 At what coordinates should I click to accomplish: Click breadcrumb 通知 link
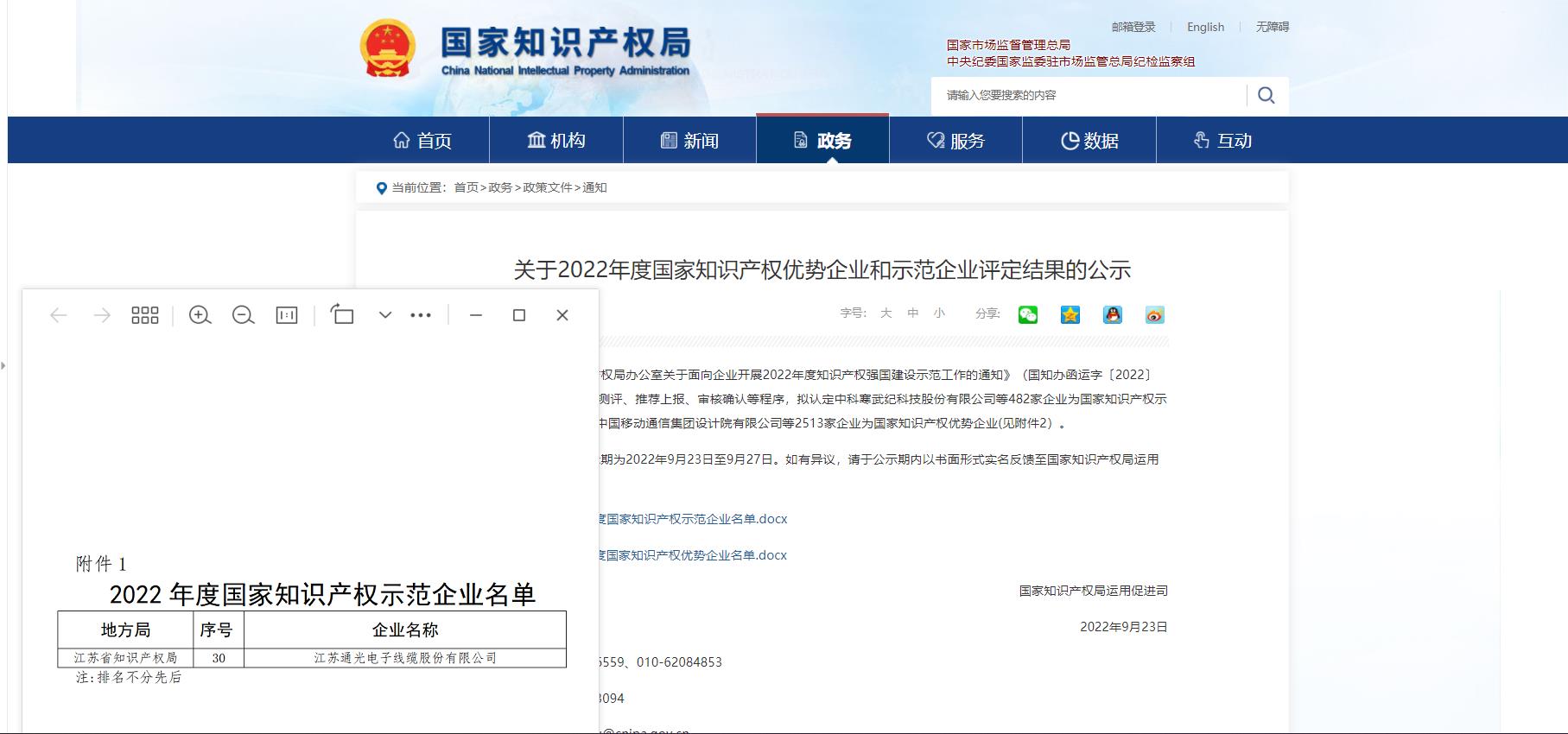click(594, 187)
